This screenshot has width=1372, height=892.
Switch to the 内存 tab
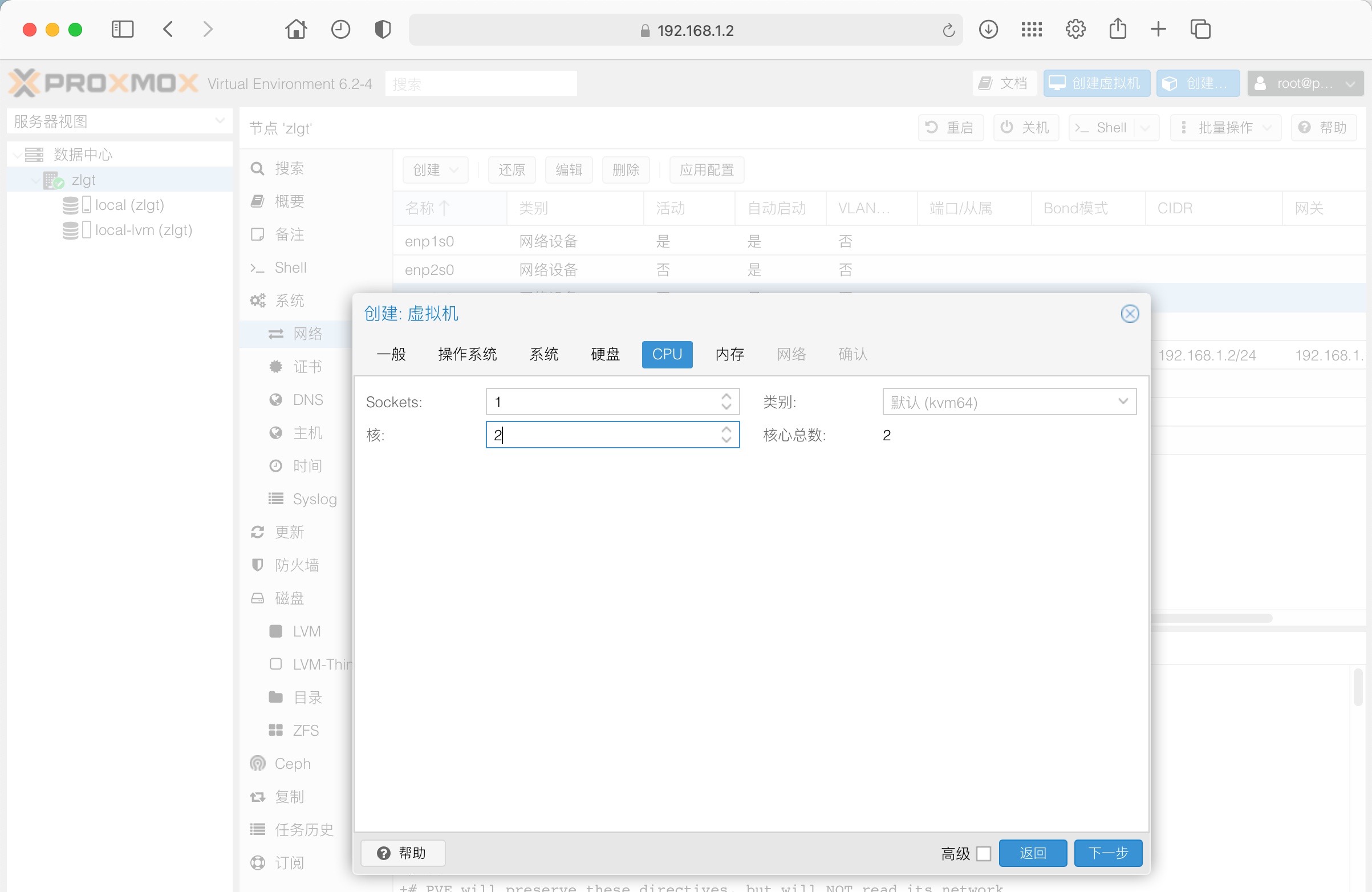pyautogui.click(x=729, y=354)
